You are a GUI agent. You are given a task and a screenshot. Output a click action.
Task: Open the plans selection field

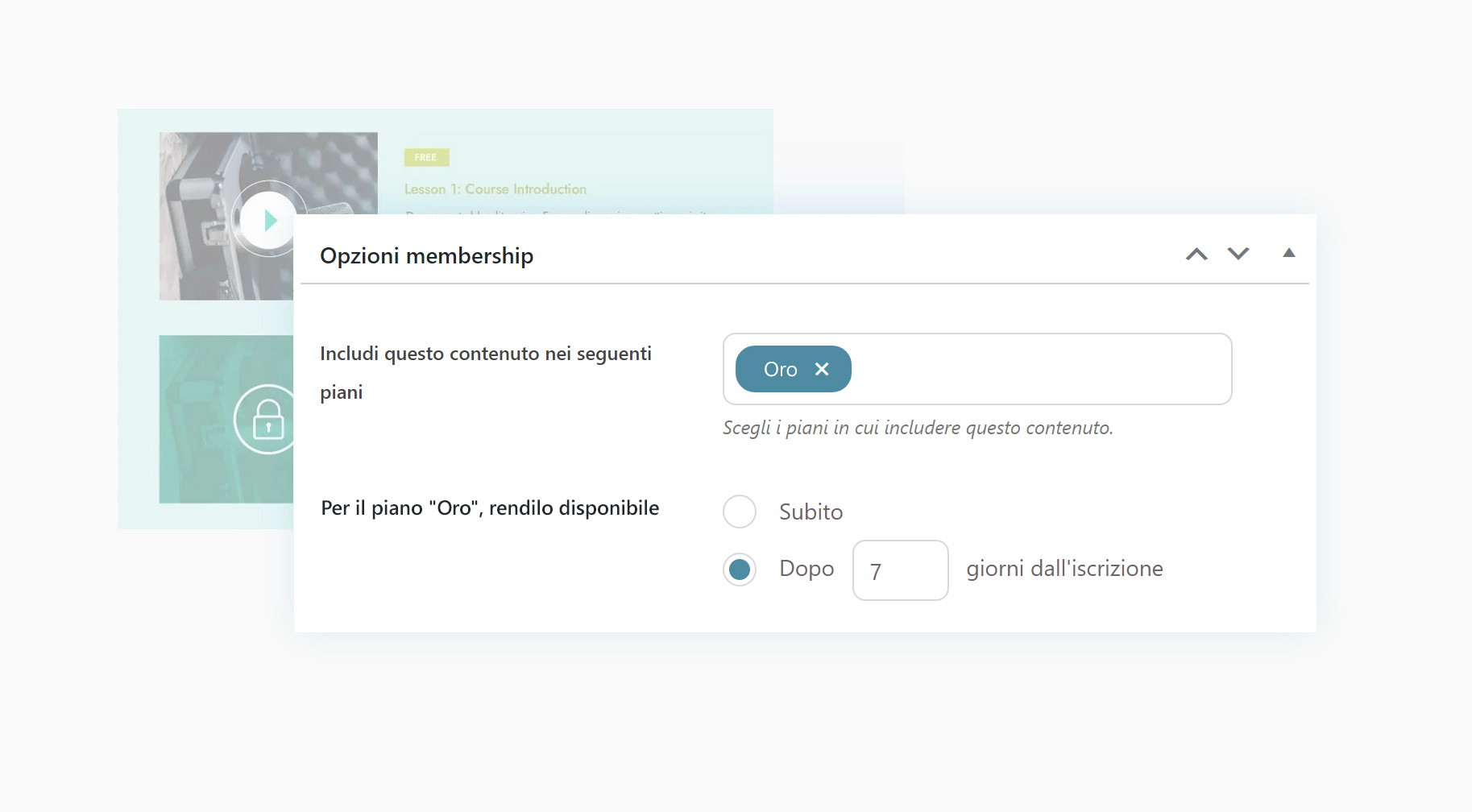[1039, 369]
